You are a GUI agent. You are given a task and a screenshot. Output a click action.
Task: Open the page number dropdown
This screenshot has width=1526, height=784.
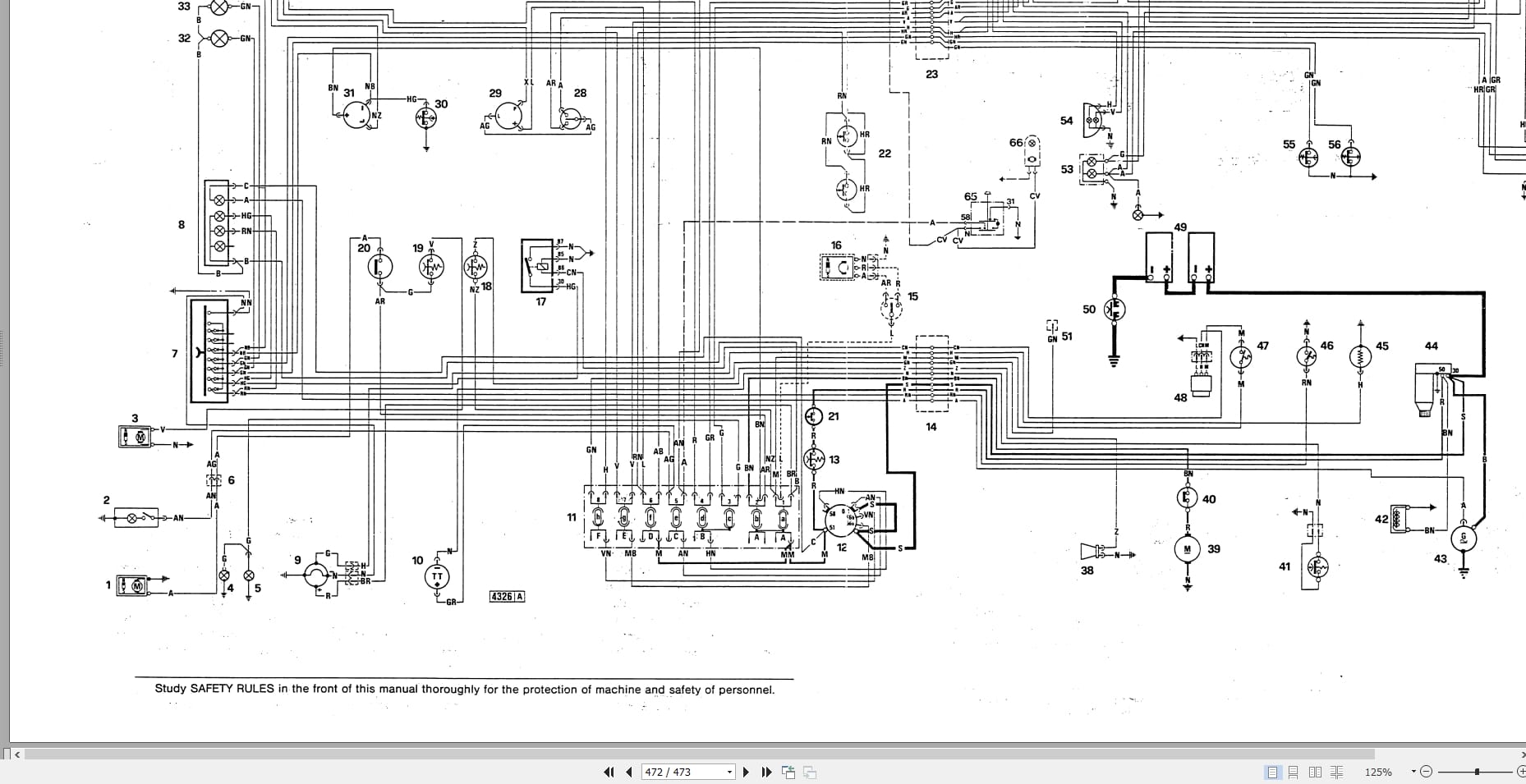[729, 772]
